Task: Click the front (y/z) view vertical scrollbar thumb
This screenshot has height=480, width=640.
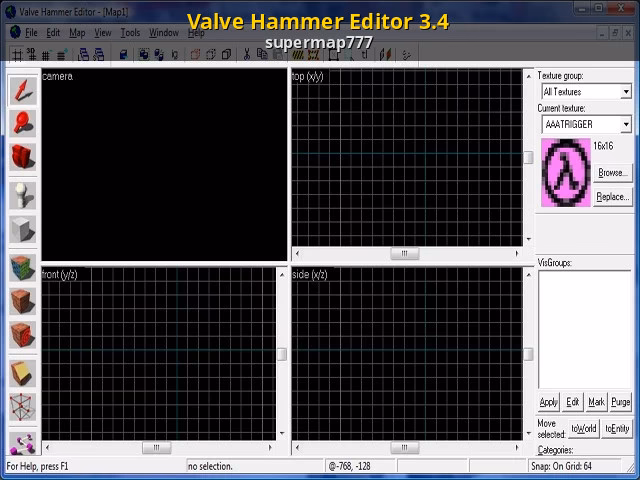Action: [x=282, y=354]
